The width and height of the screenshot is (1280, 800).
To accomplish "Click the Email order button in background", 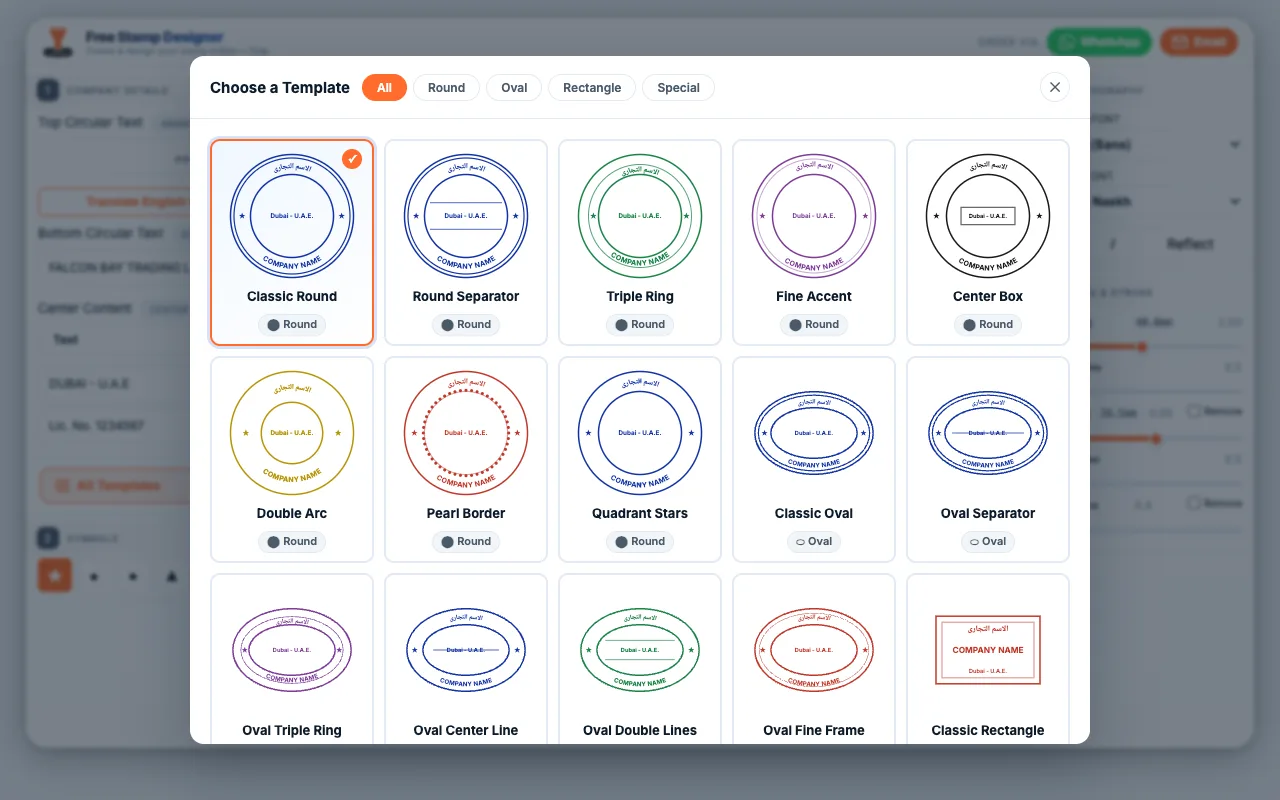I will tap(1199, 42).
